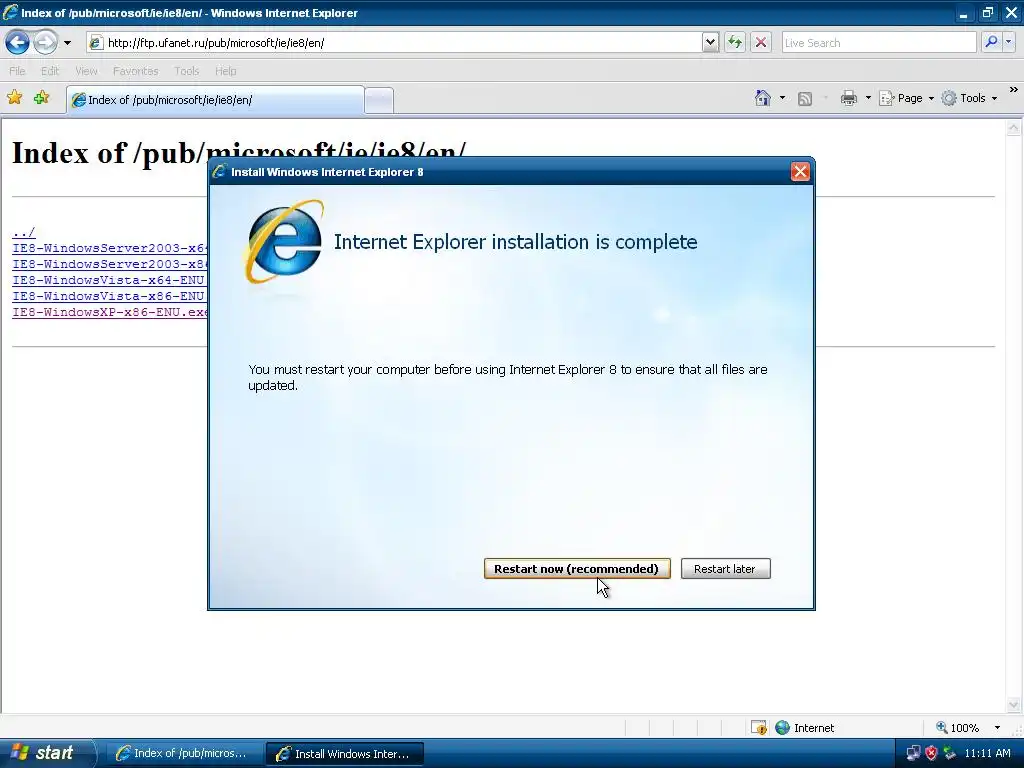1024x768 pixels.
Task: Open the File menu
Action: click(18, 71)
